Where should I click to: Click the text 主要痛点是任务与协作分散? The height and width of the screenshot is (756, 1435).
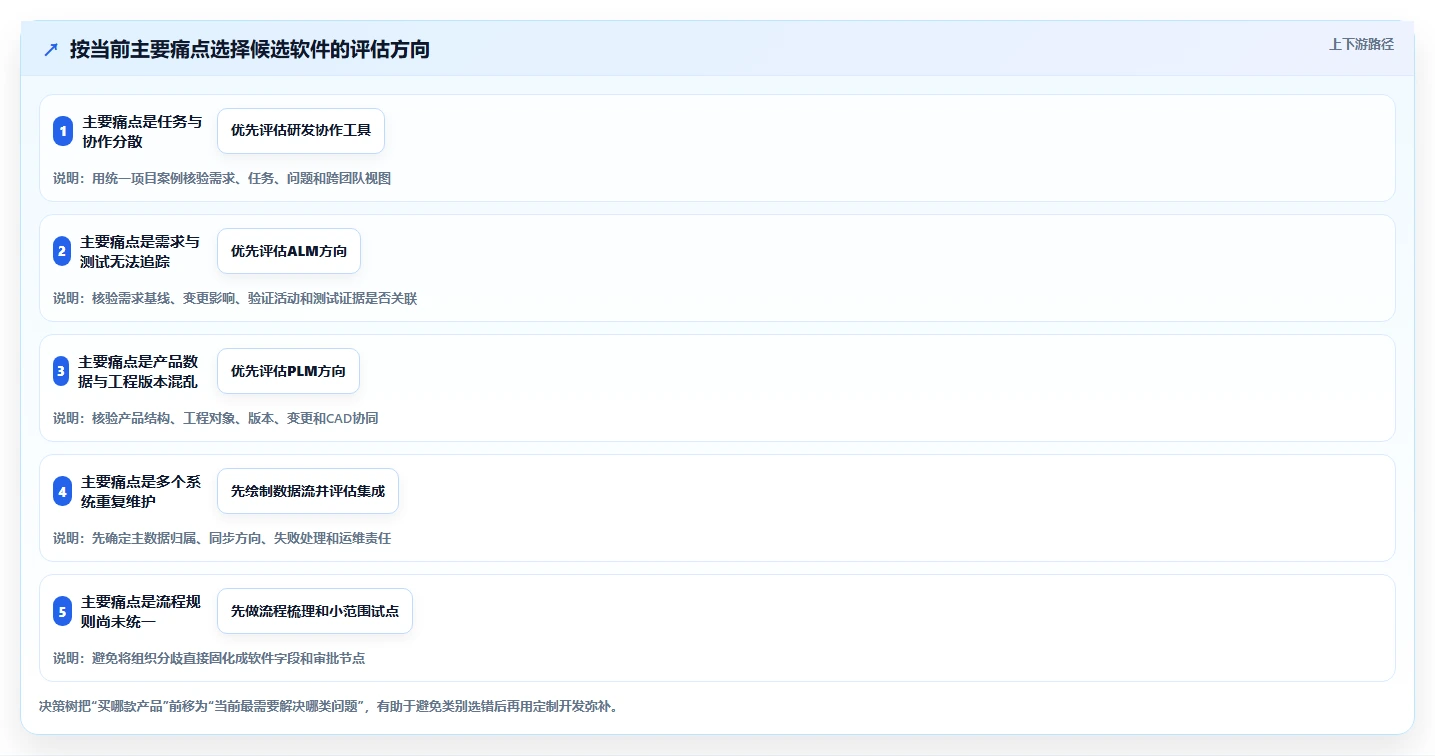(142, 131)
